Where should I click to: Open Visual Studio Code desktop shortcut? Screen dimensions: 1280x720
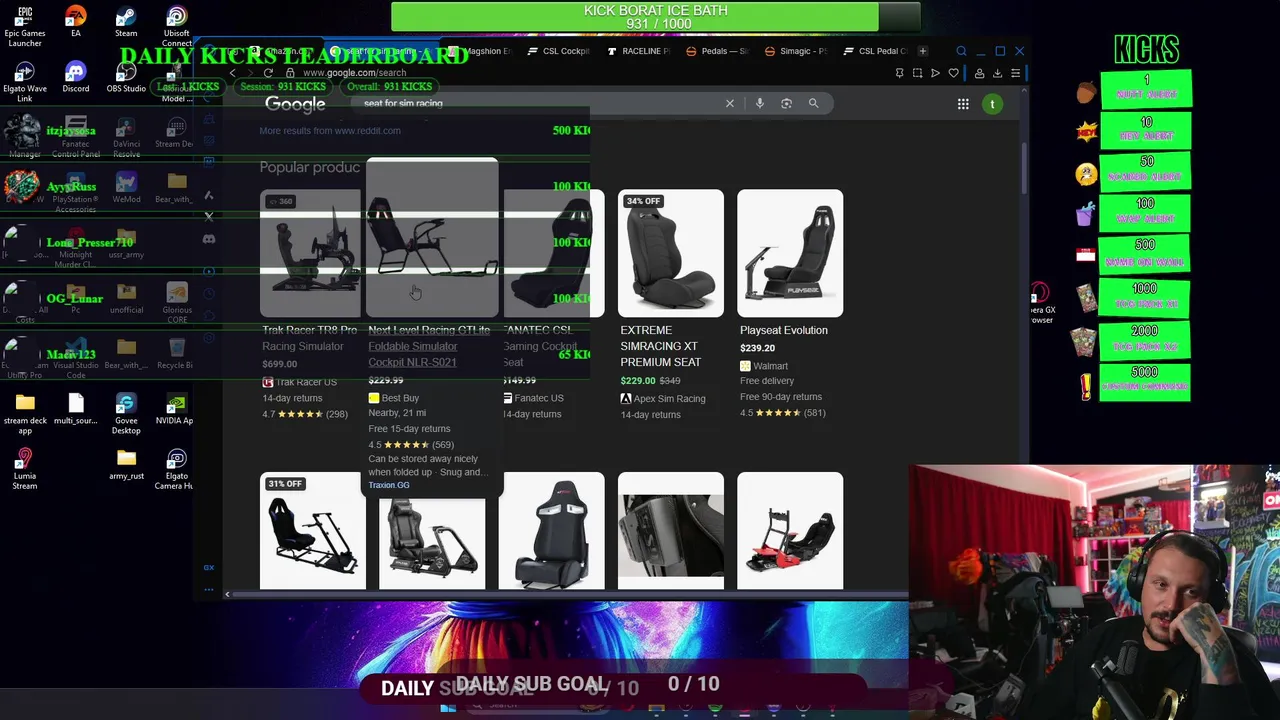(x=76, y=358)
